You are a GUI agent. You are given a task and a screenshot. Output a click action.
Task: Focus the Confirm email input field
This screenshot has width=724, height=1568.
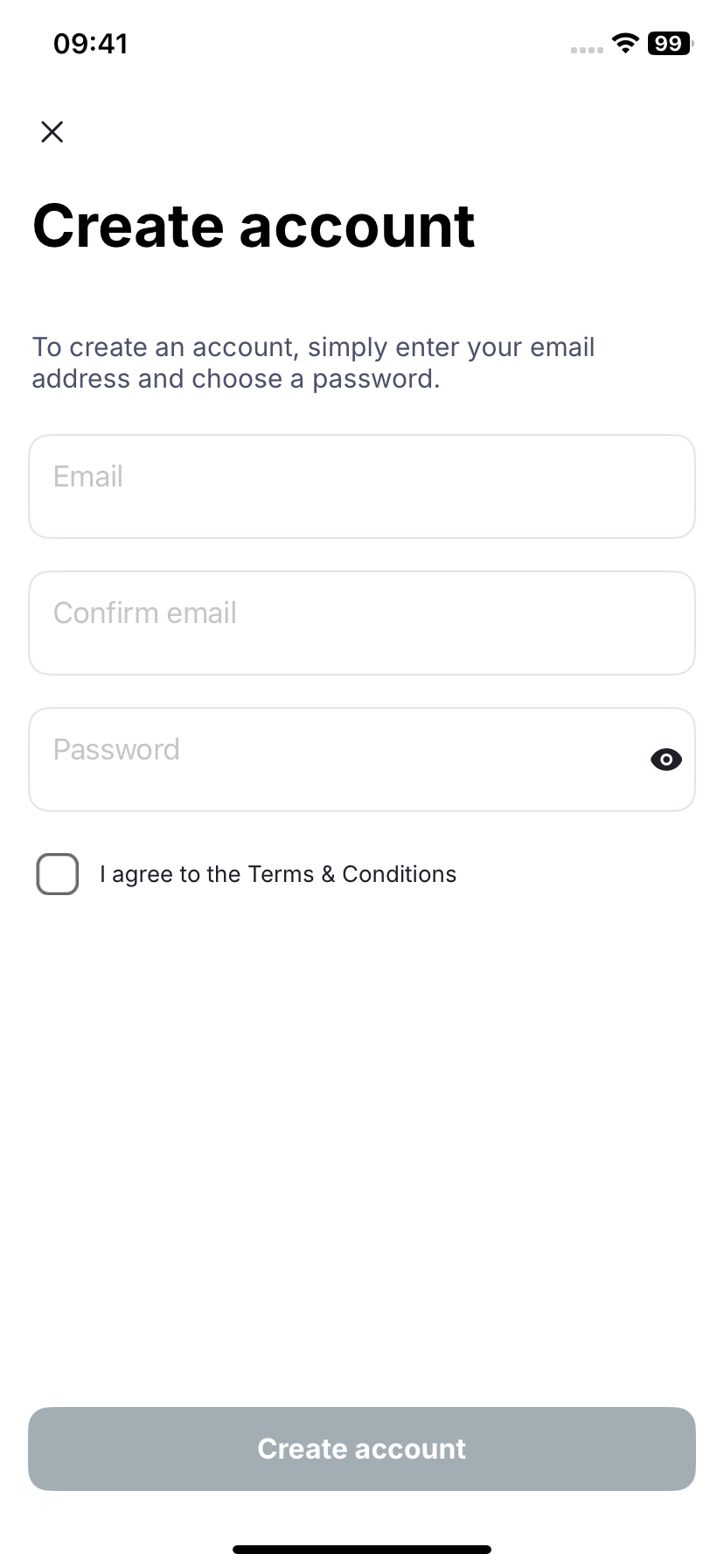(x=362, y=623)
